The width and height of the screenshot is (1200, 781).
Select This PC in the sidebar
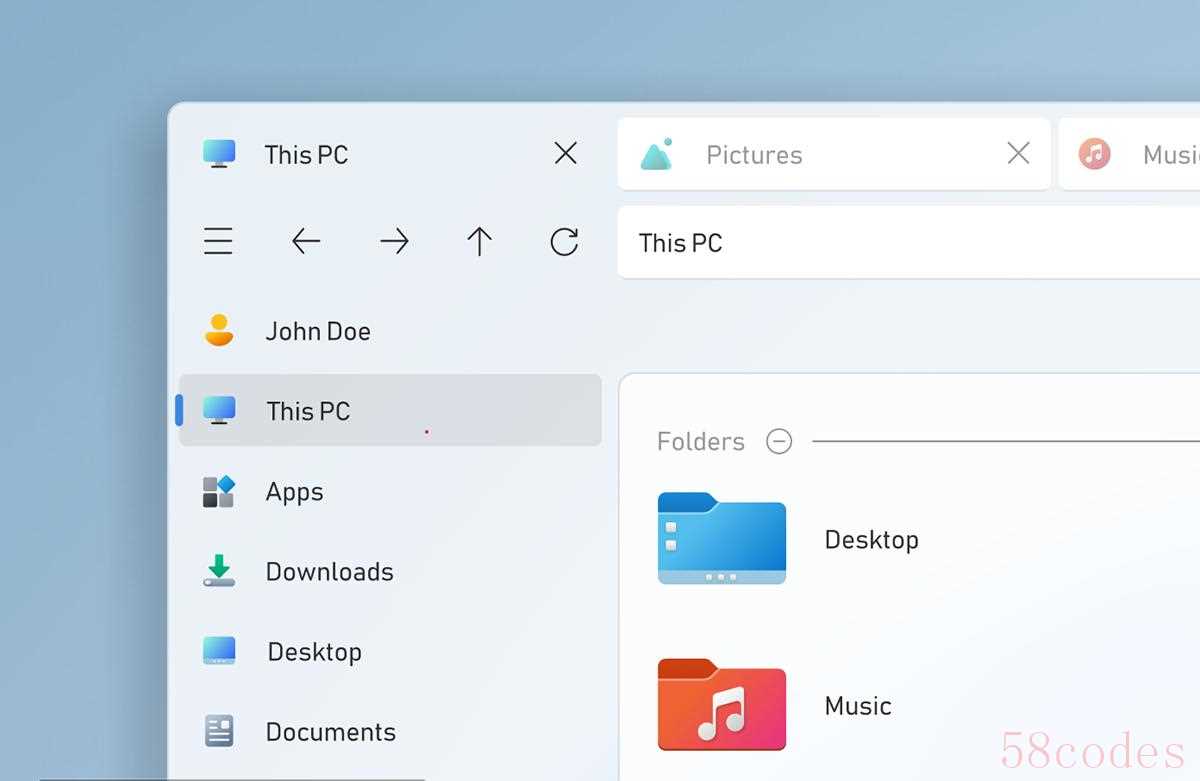(x=390, y=410)
